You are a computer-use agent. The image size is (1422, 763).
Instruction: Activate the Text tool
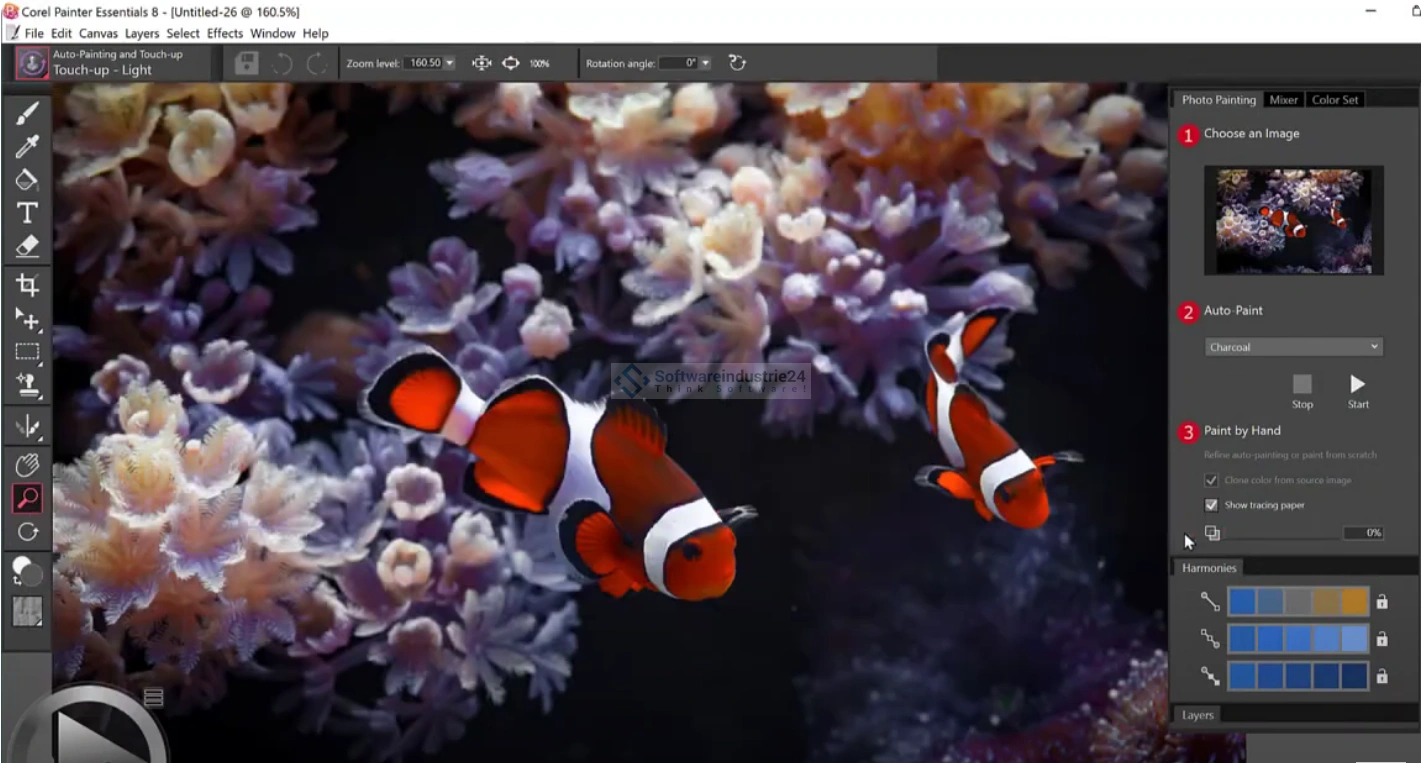pyautogui.click(x=27, y=213)
